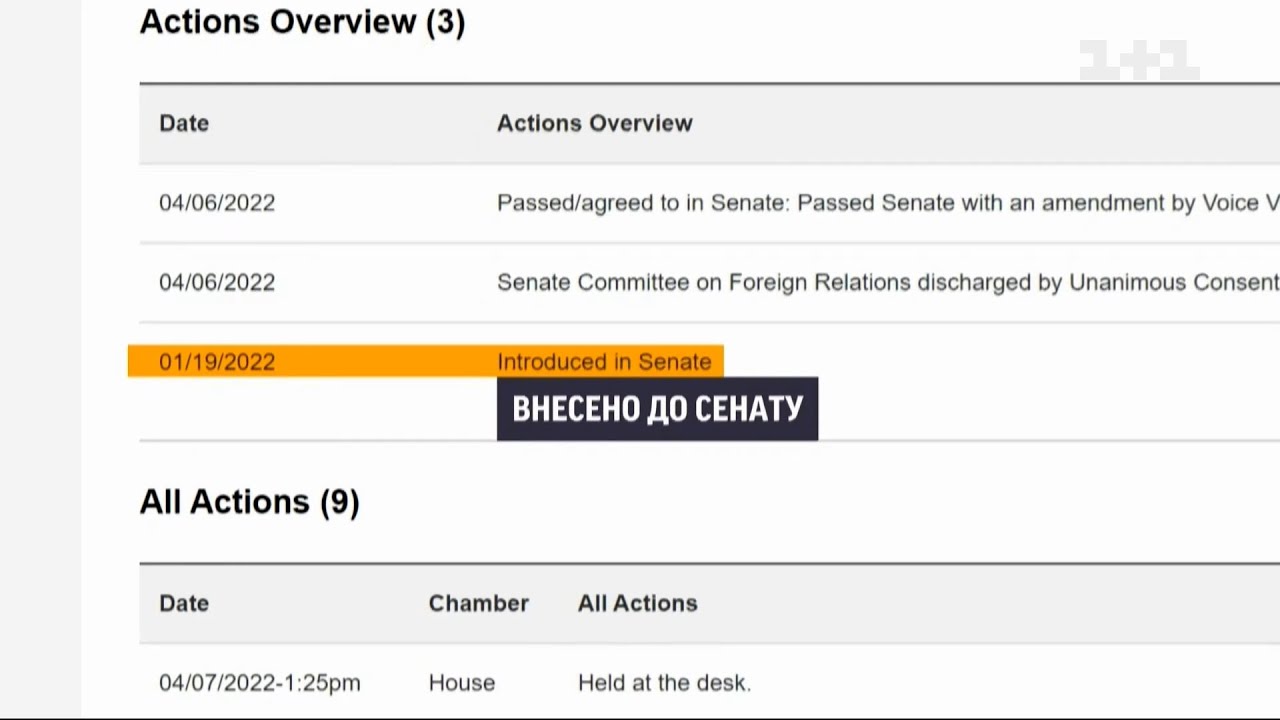Viewport: 1280px width, 720px height.
Task: Click the "ВНЕСЕНО ДО СЕНАТУ" caption box
Action: point(657,409)
